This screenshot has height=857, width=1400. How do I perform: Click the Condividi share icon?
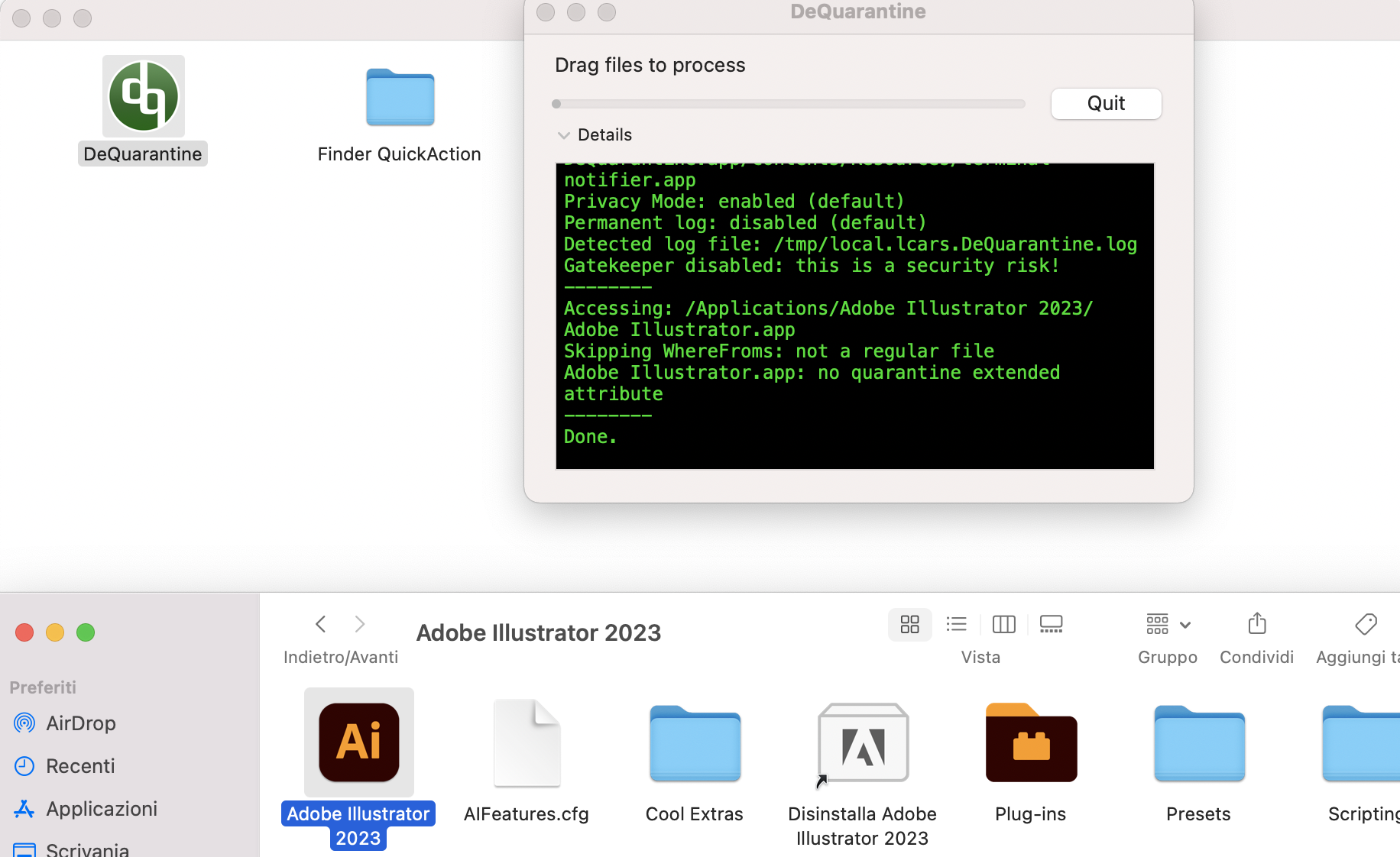click(x=1256, y=624)
